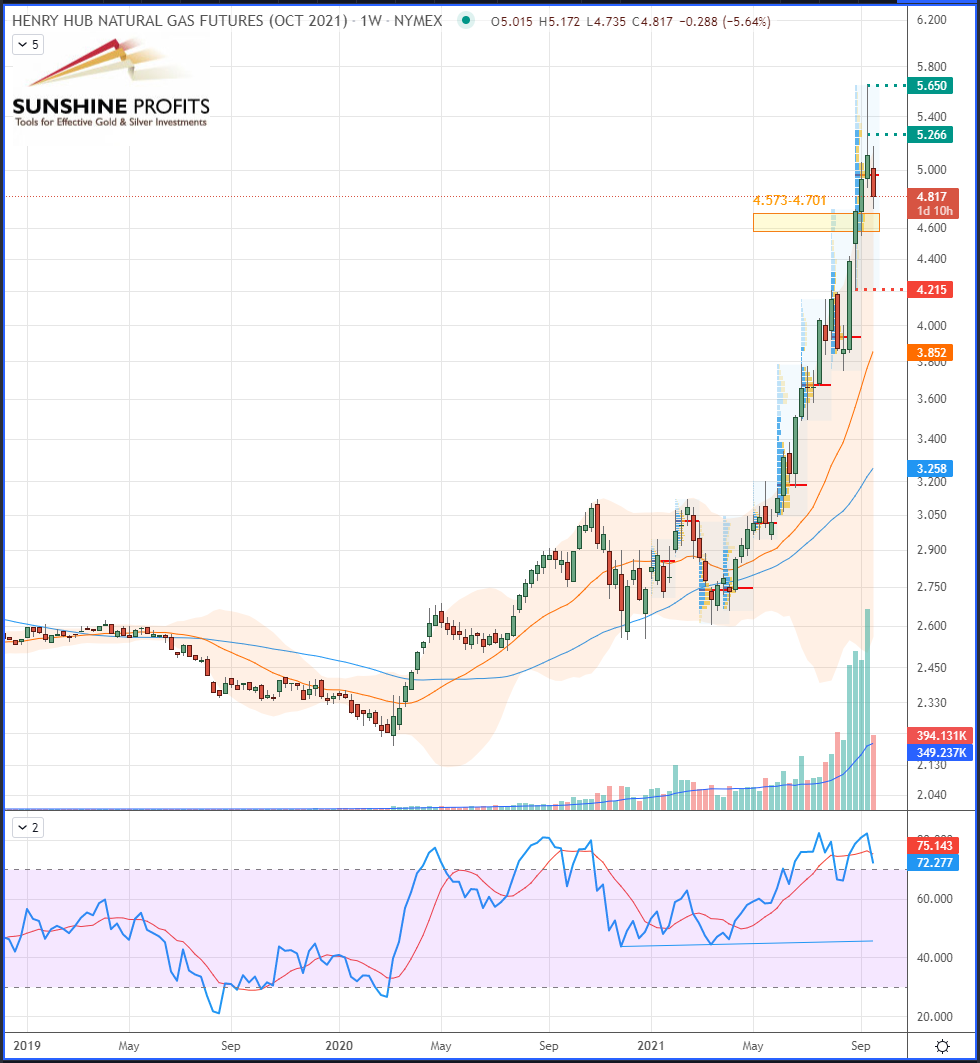Click the 3.258 blue moving average label

[931, 468]
